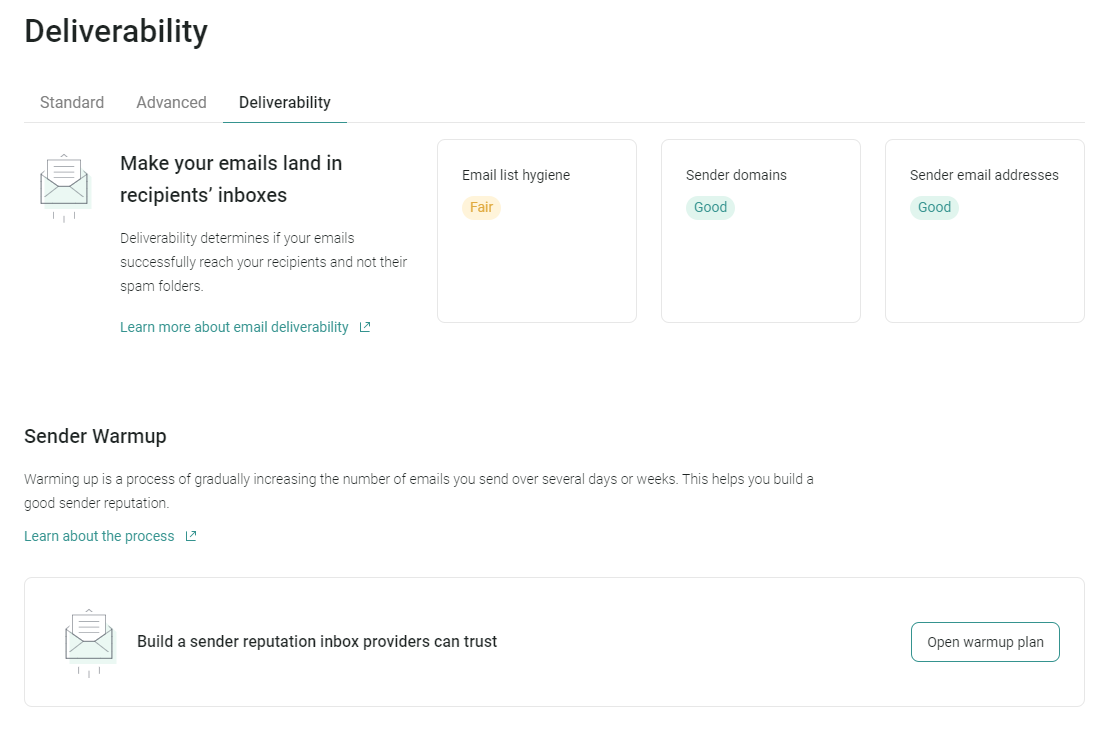1097x730 pixels.
Task: Switch to the Standard tab
Action: point(72,102)
